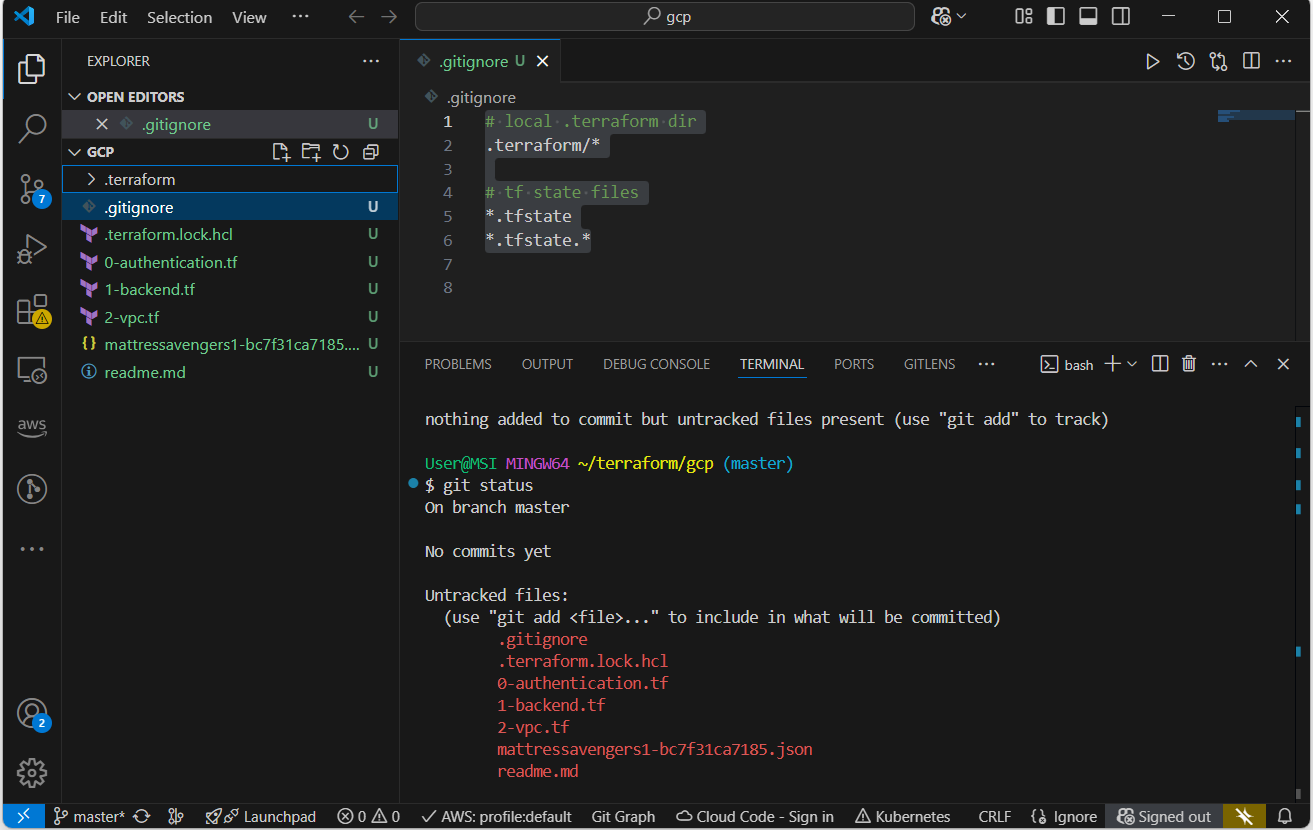The height and width of the screenshot is (830, 1313).
Task: Toggle the secondary side bar layout button
Action: pos(1121,17)
